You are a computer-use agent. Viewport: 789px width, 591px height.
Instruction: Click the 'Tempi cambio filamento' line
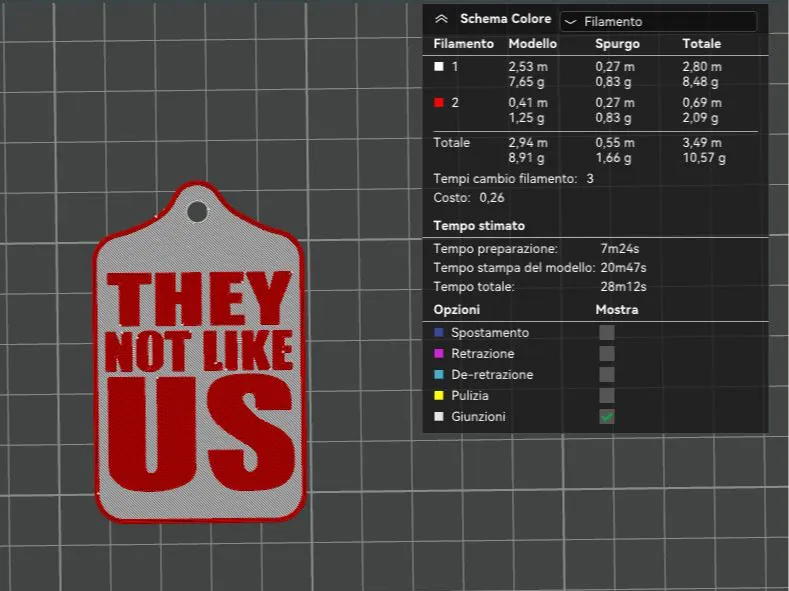pos(513,179)
